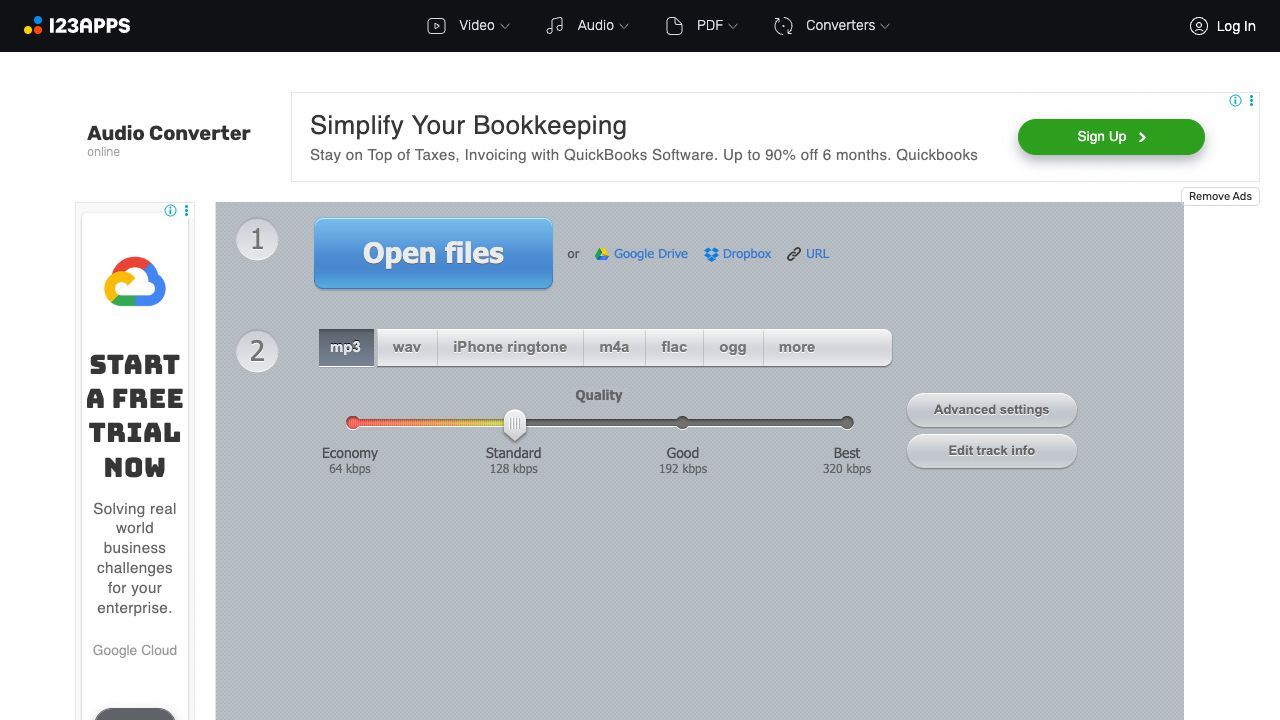Select the mp3 format option
Image resolution: width=1280 pixels, height=720 pixels.
tap(346, 347)
